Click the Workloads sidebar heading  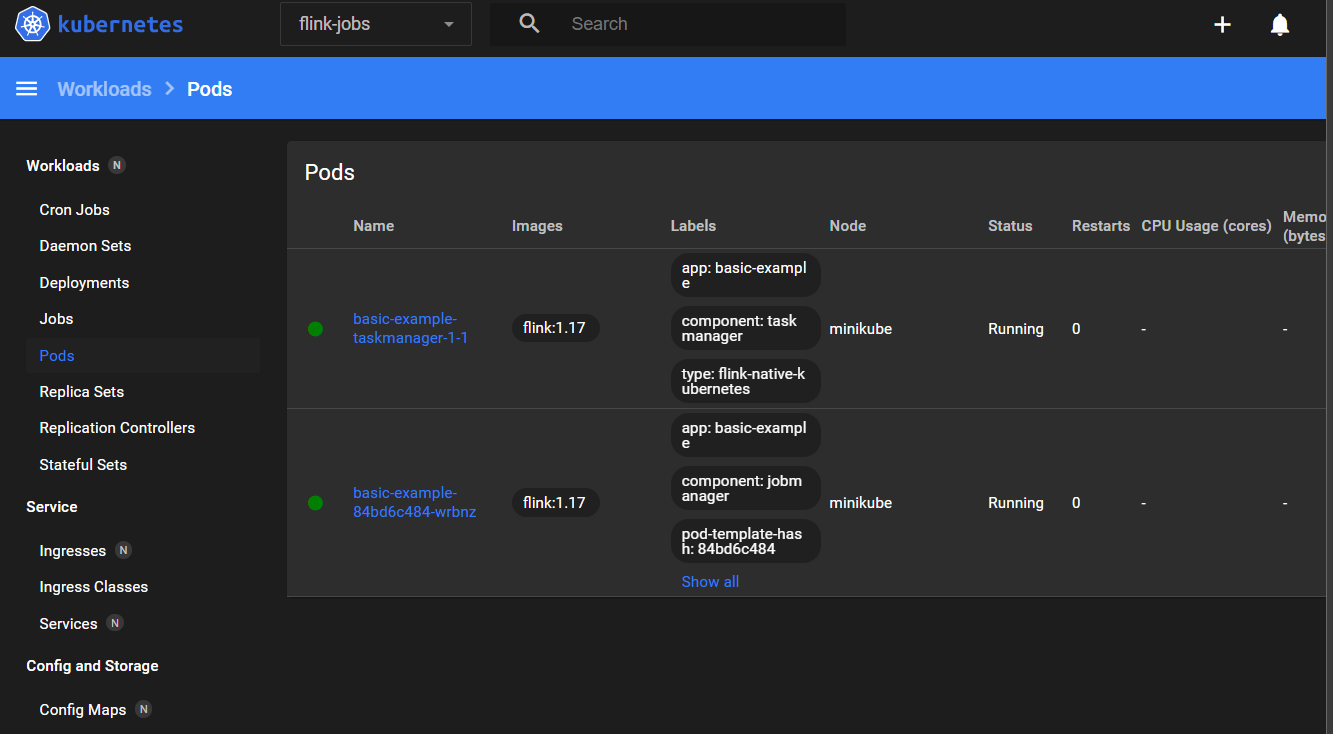(63, 166)
